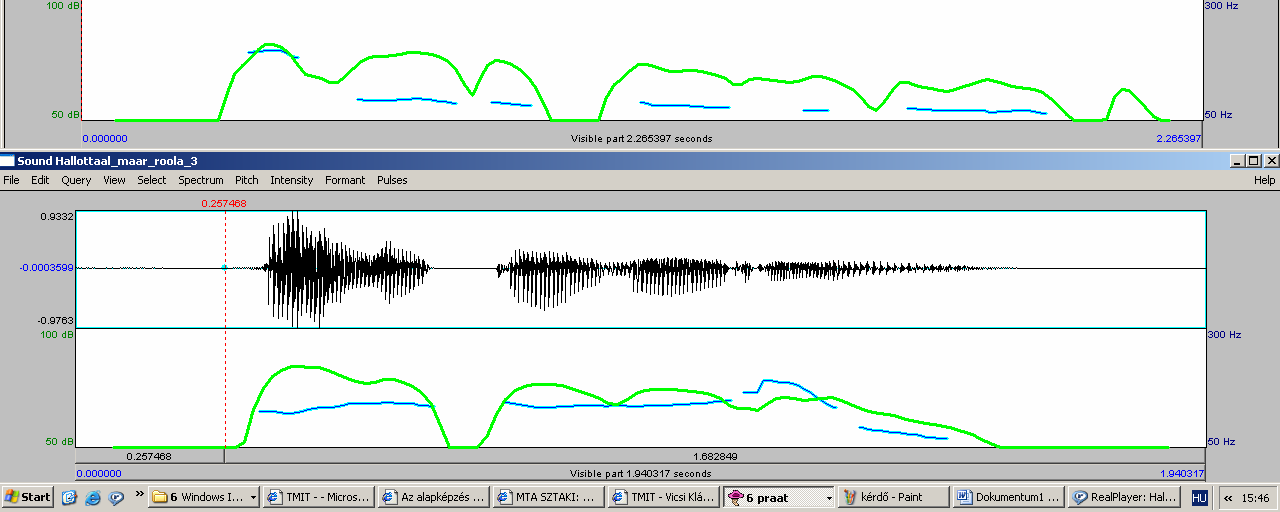Switch to the MTA SZTAKI taskbar window
1280x512 pixels.
pyautogui.click(x=550, y=497)
